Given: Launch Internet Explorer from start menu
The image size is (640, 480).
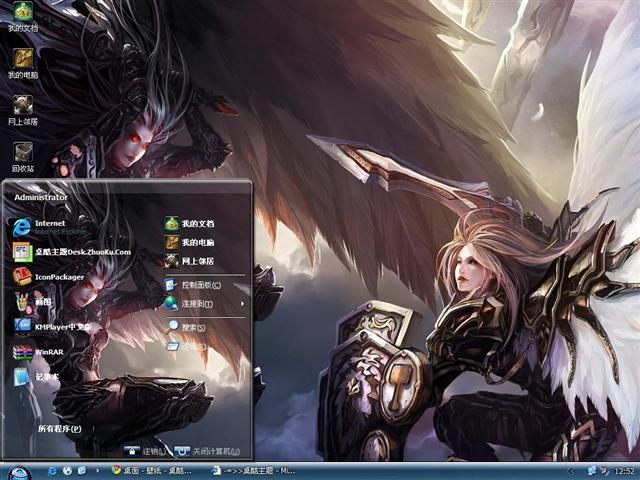Looking at the screenshot, I should tap(49, 227).
